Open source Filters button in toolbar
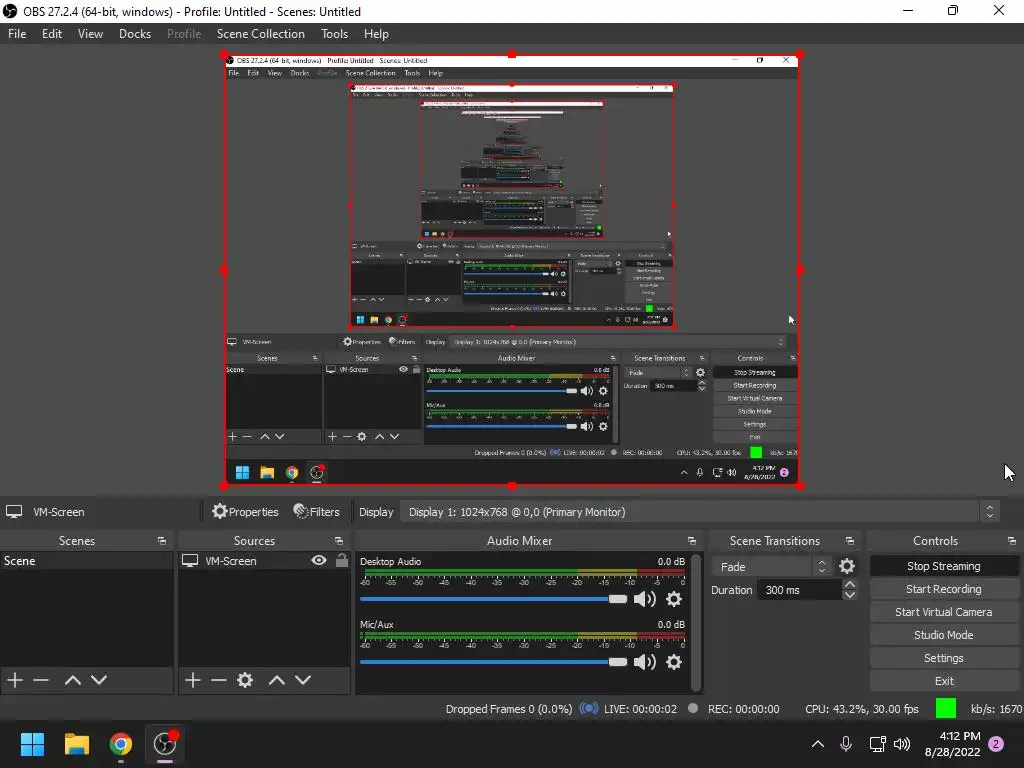The image size is (1024, 768). click(317, 512)
